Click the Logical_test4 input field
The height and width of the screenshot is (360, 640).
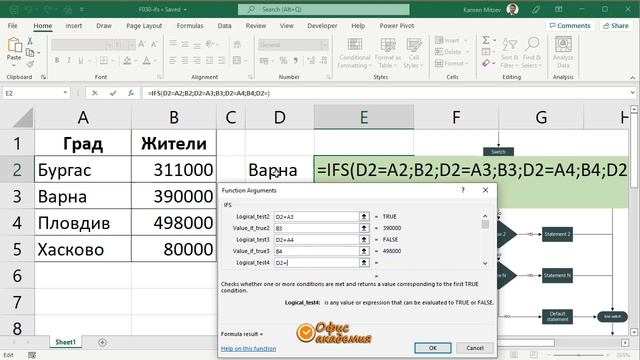316,262
